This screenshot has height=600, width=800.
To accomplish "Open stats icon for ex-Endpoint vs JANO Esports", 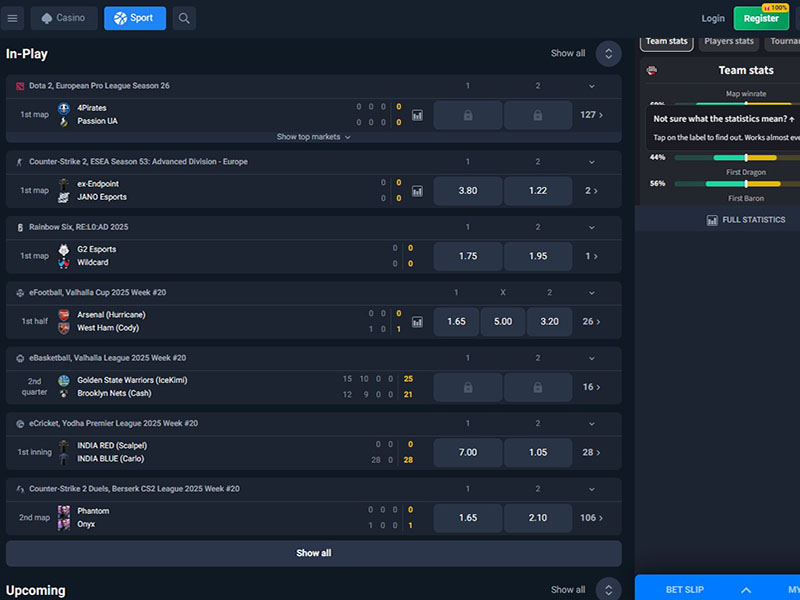I will (417, 191).
